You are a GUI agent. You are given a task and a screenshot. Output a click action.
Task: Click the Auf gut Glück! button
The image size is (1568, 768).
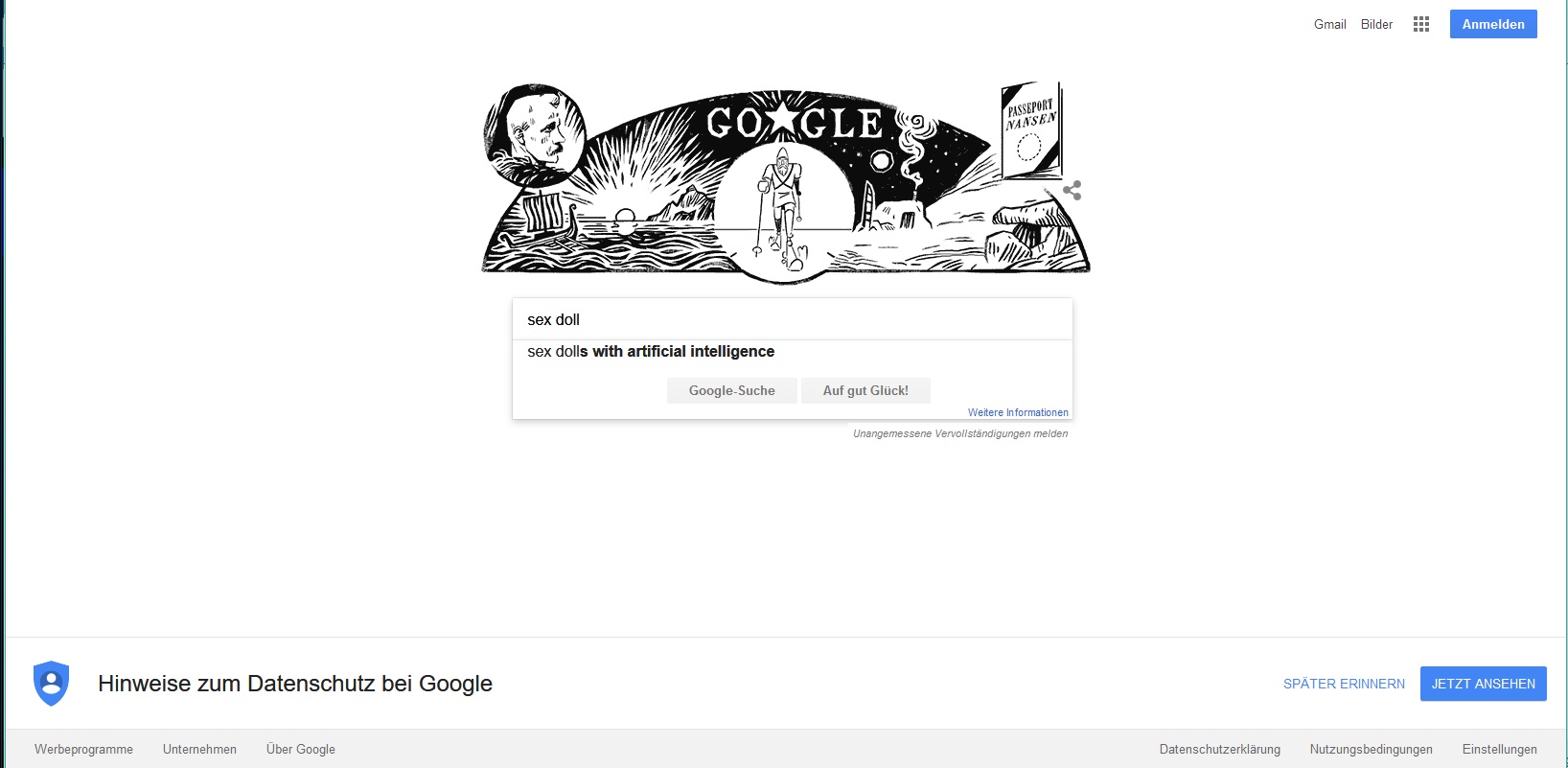(865, 390)
